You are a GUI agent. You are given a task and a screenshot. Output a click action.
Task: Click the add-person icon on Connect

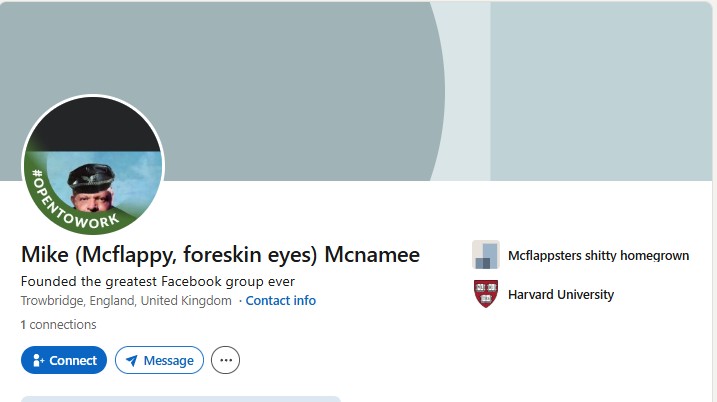38,360
